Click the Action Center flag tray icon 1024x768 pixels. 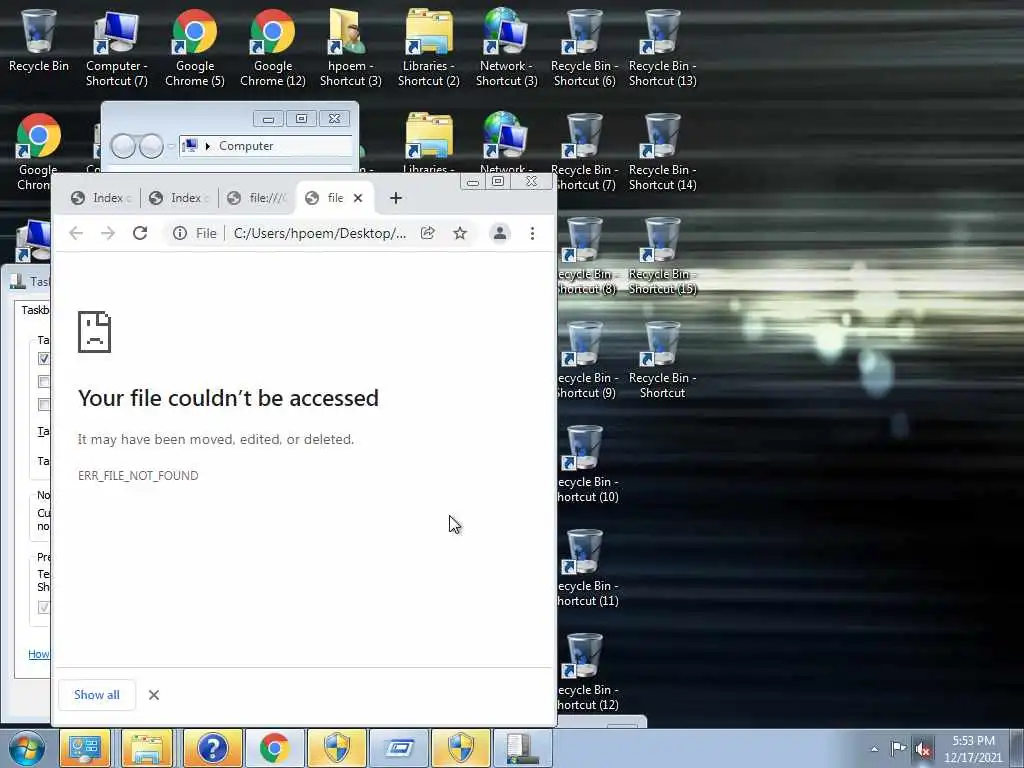(x=899, y=748)
